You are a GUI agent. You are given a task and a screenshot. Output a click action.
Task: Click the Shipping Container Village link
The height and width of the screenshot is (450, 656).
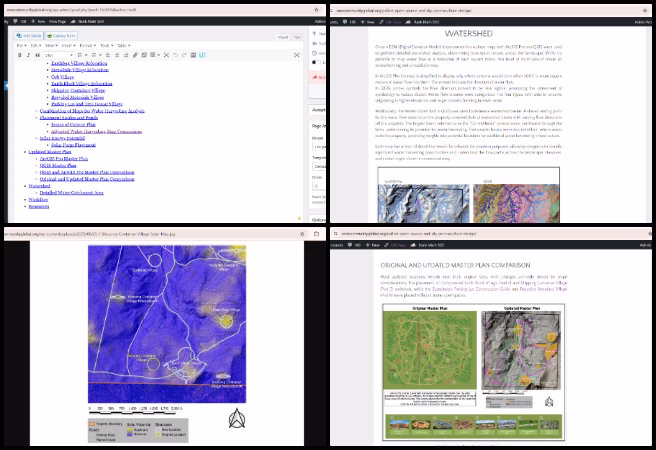coord(78,90)
